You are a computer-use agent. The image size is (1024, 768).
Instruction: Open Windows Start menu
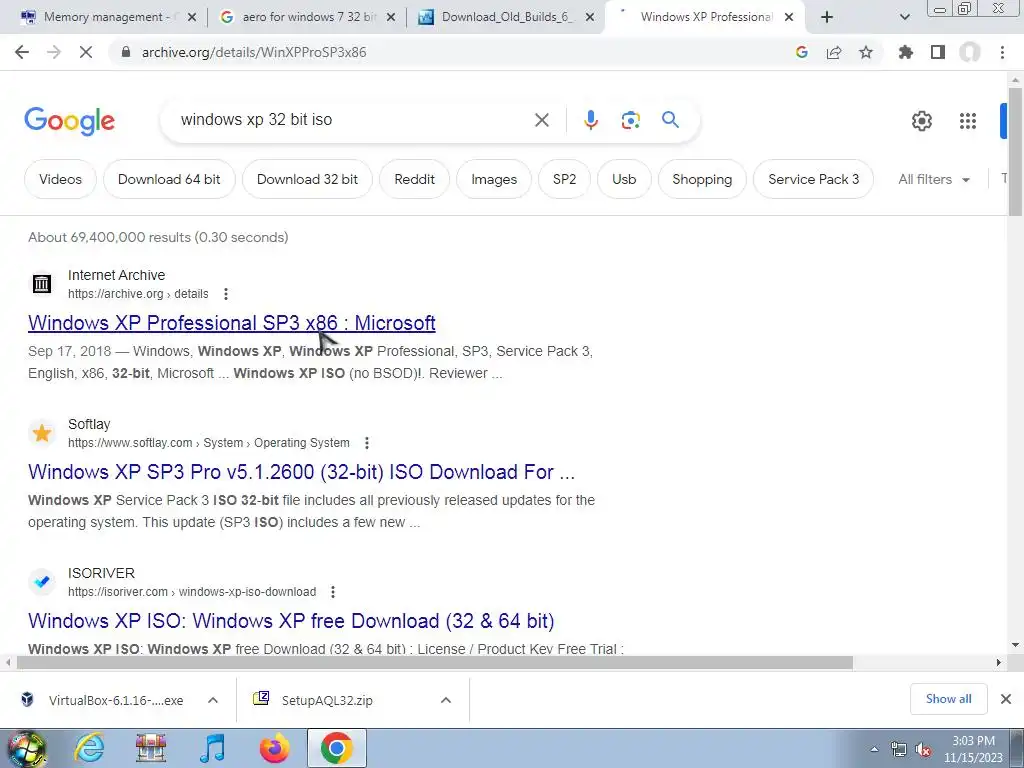tap(26, 748)
